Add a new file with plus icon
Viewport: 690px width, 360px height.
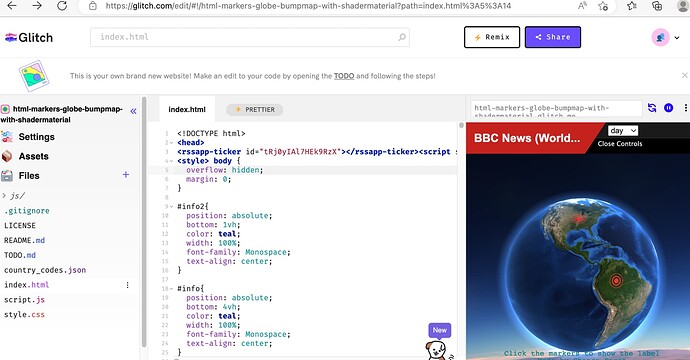click(126, 175)
